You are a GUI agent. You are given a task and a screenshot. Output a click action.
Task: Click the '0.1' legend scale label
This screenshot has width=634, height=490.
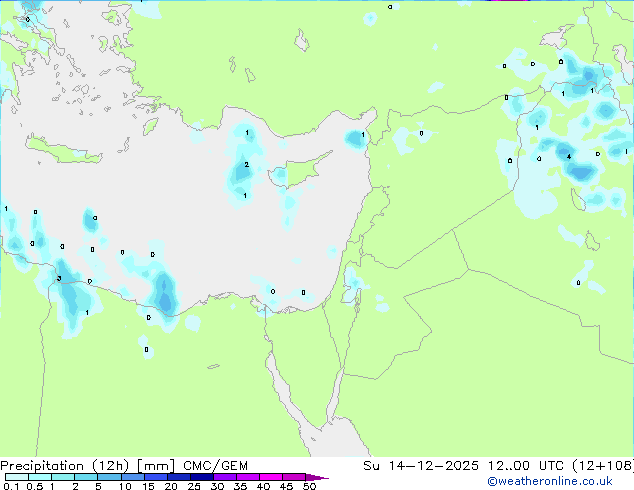tap(11, 486)
